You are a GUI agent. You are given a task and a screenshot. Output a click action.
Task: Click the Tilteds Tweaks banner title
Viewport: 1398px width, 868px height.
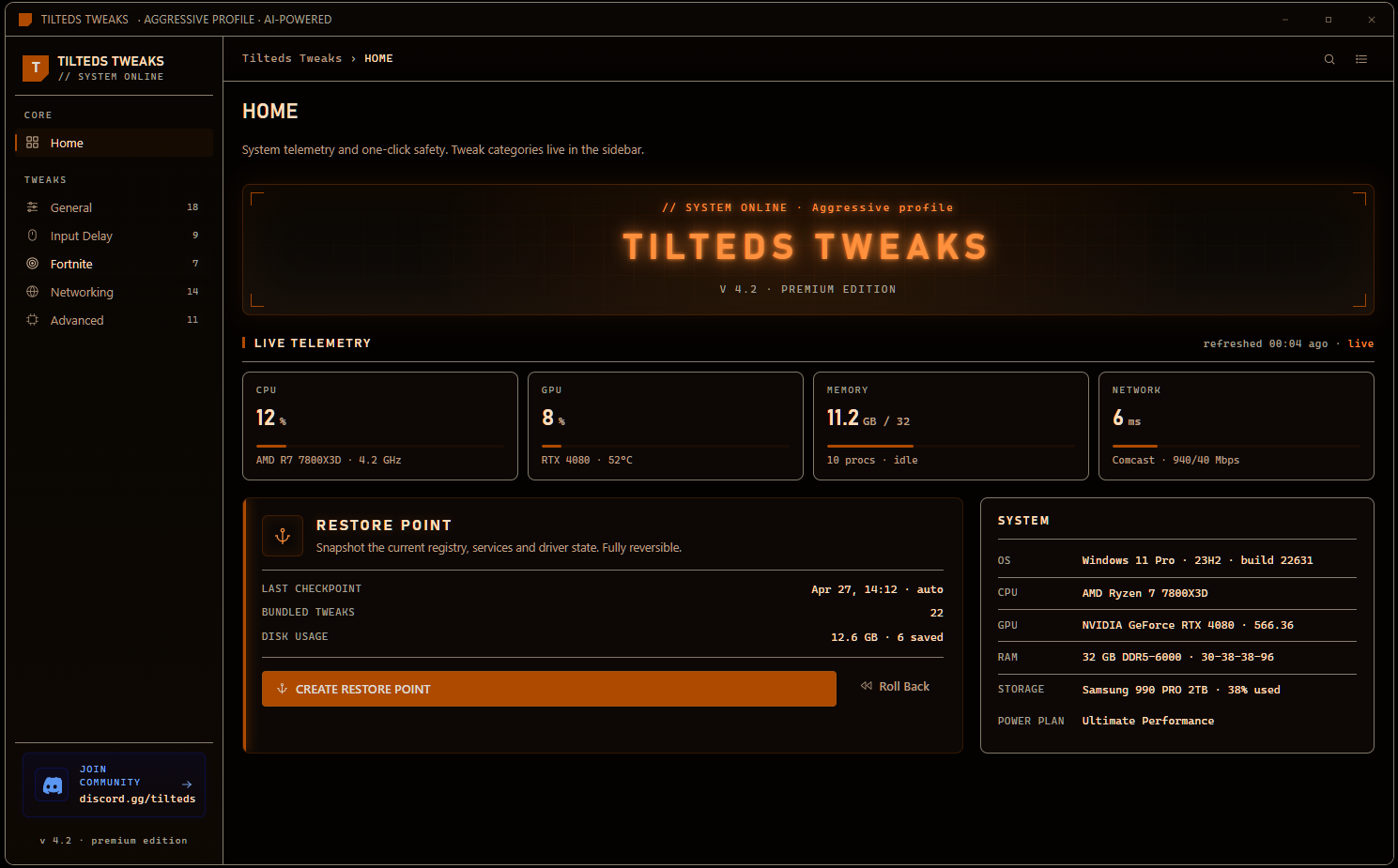pyautogui.click(x=807, y=247)
